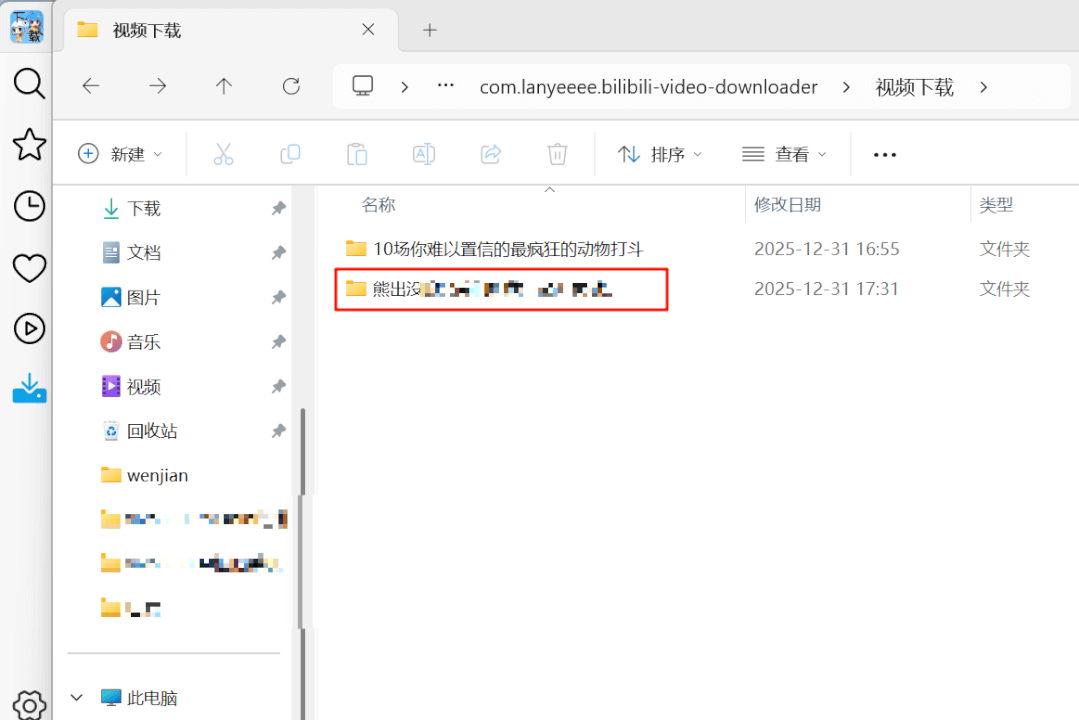Open the 排序 sort dropdown
Image resolution: width=1079 pixels, height=720 pixels.
tap(659, 154)
